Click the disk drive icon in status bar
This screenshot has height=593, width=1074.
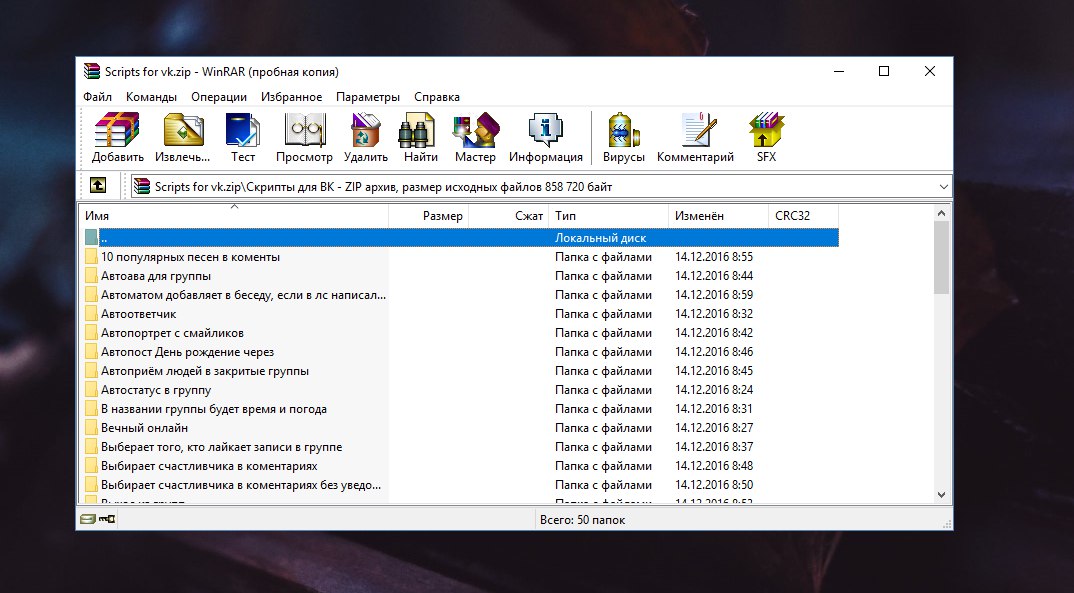pos(87,519)
